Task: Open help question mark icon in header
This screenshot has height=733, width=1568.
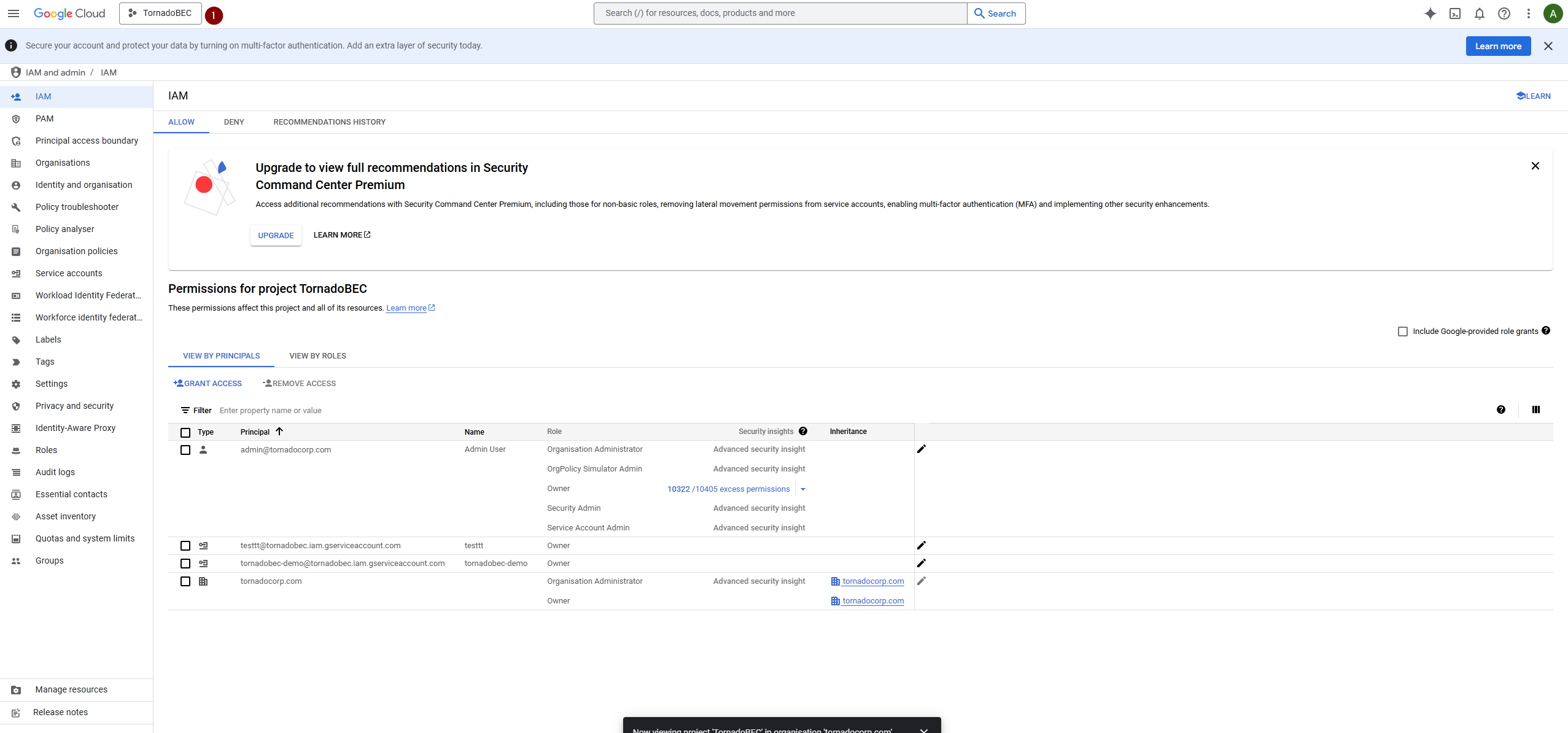Action: click(x=1504, y=14)
